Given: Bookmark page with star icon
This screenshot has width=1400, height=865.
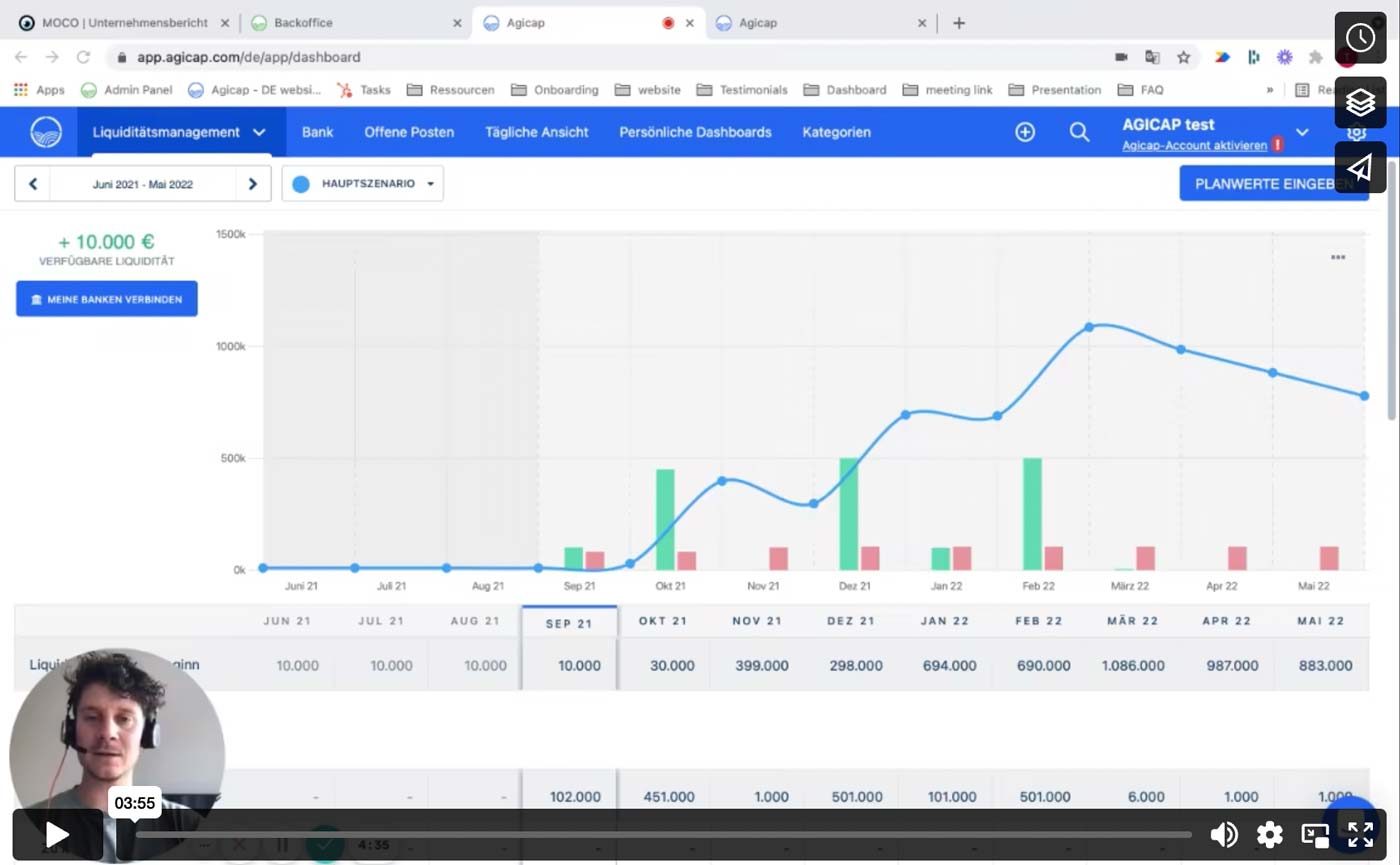Looking at the screenshot, I should point(1184,57).
